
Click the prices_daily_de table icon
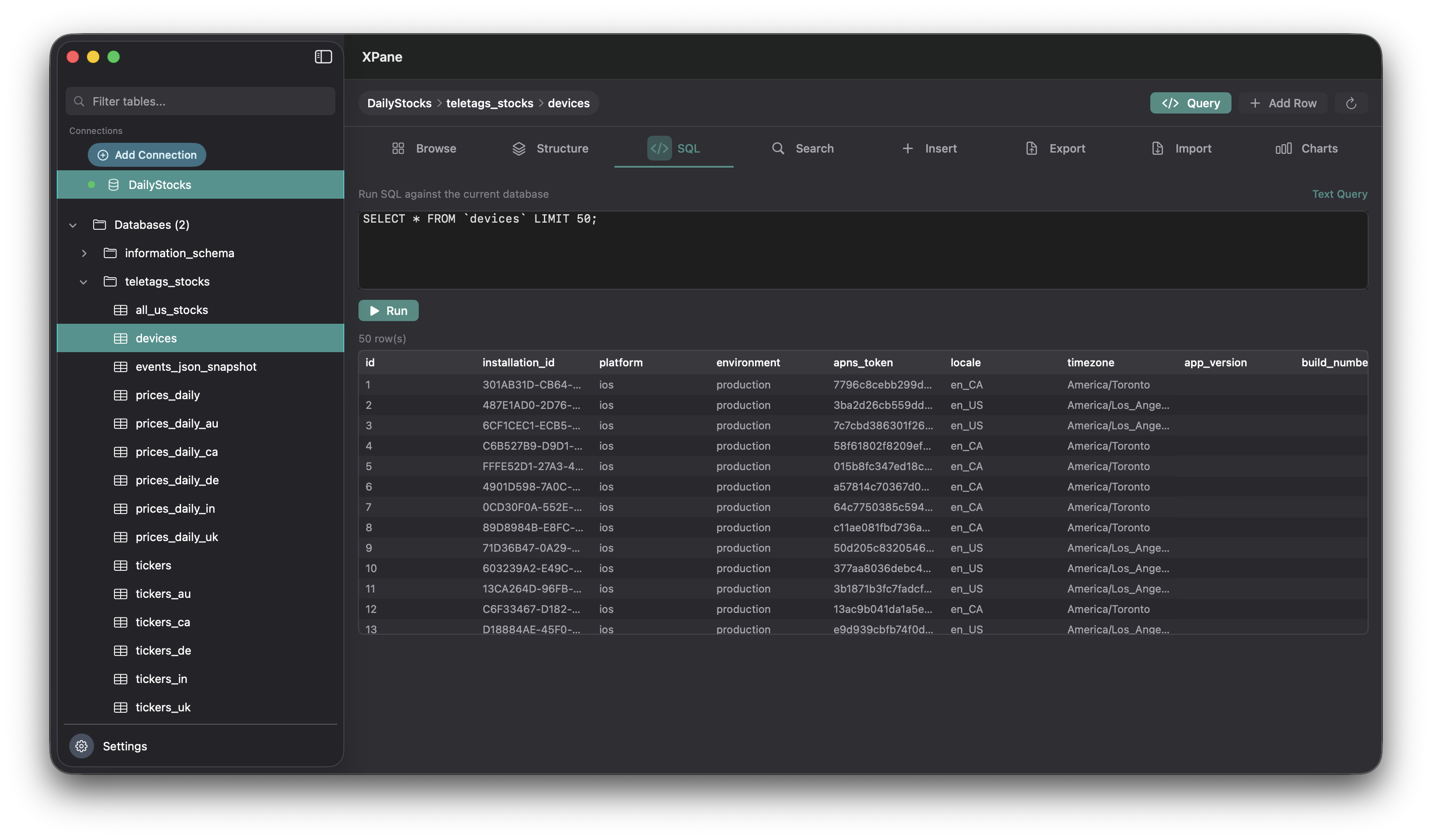[121, 480]
